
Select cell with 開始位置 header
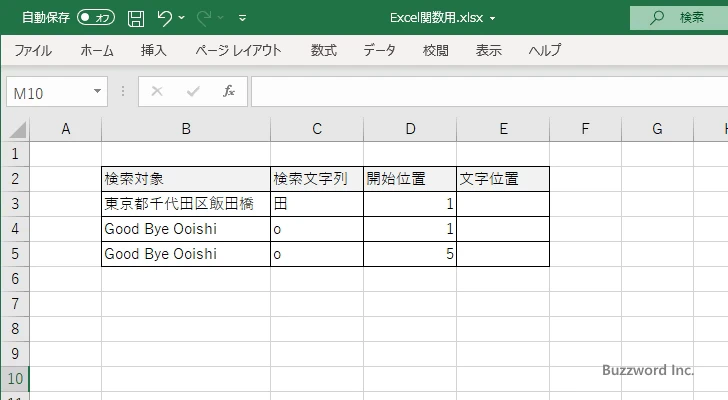(x=410, y=179)
